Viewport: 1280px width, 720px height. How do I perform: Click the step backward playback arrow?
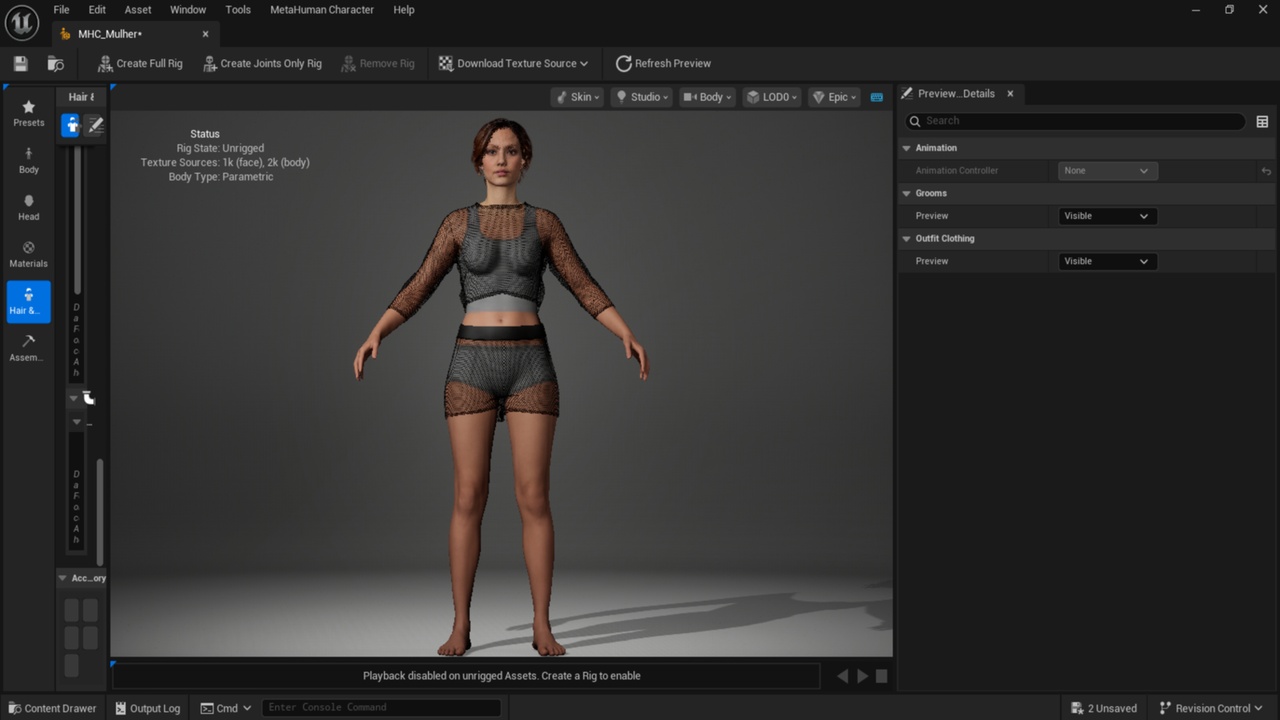click(843, 676)
